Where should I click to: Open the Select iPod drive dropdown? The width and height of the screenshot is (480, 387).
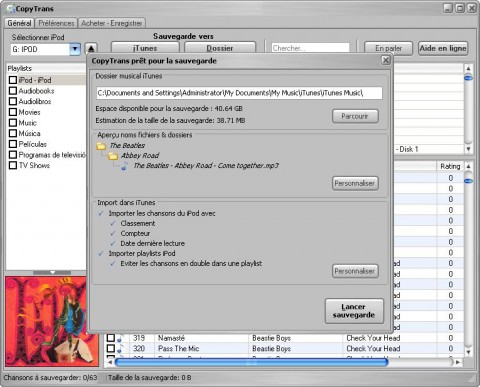75,49
